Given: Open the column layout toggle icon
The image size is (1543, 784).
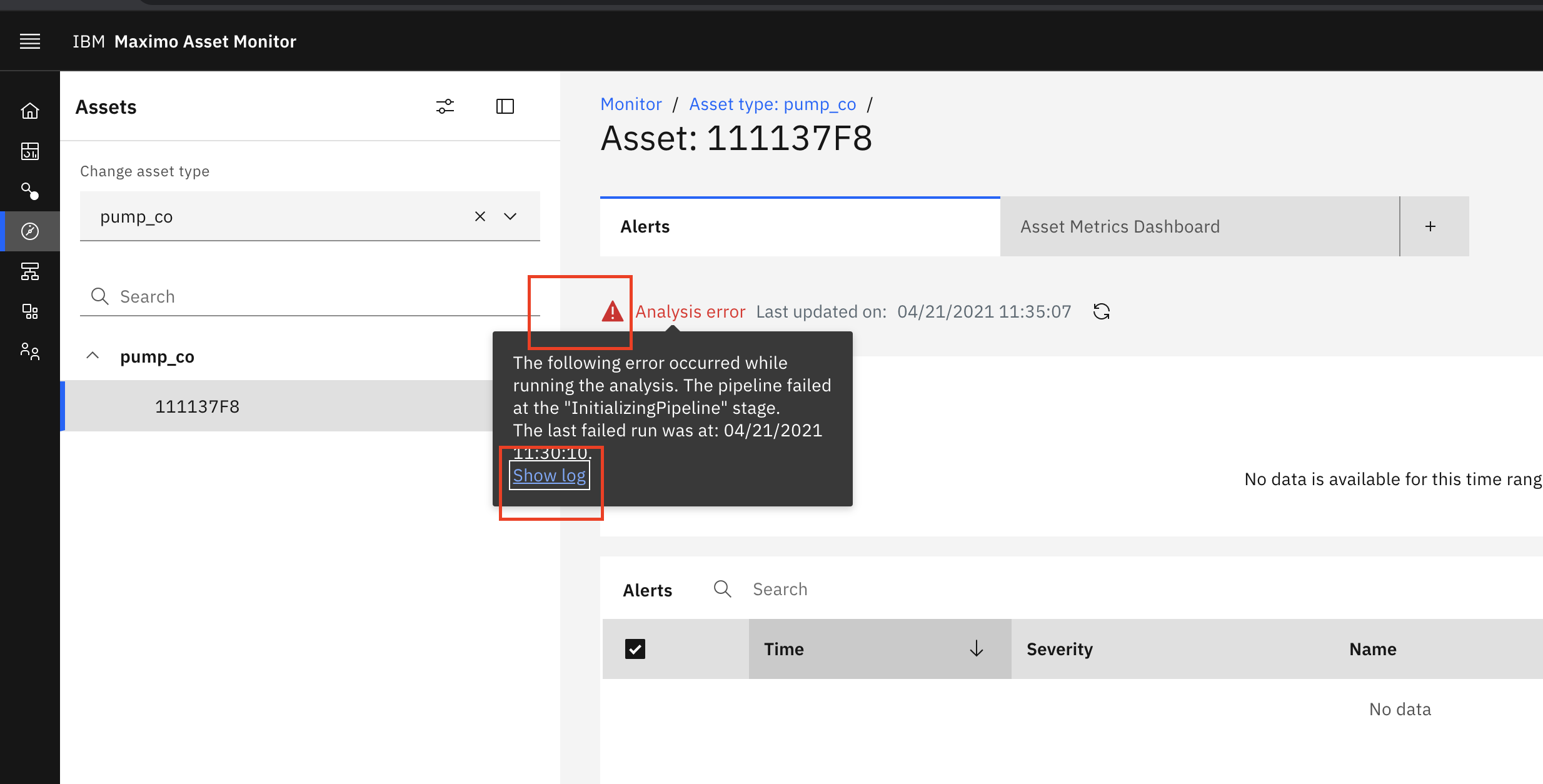Looking at the screenshot, I should point(506,107).
